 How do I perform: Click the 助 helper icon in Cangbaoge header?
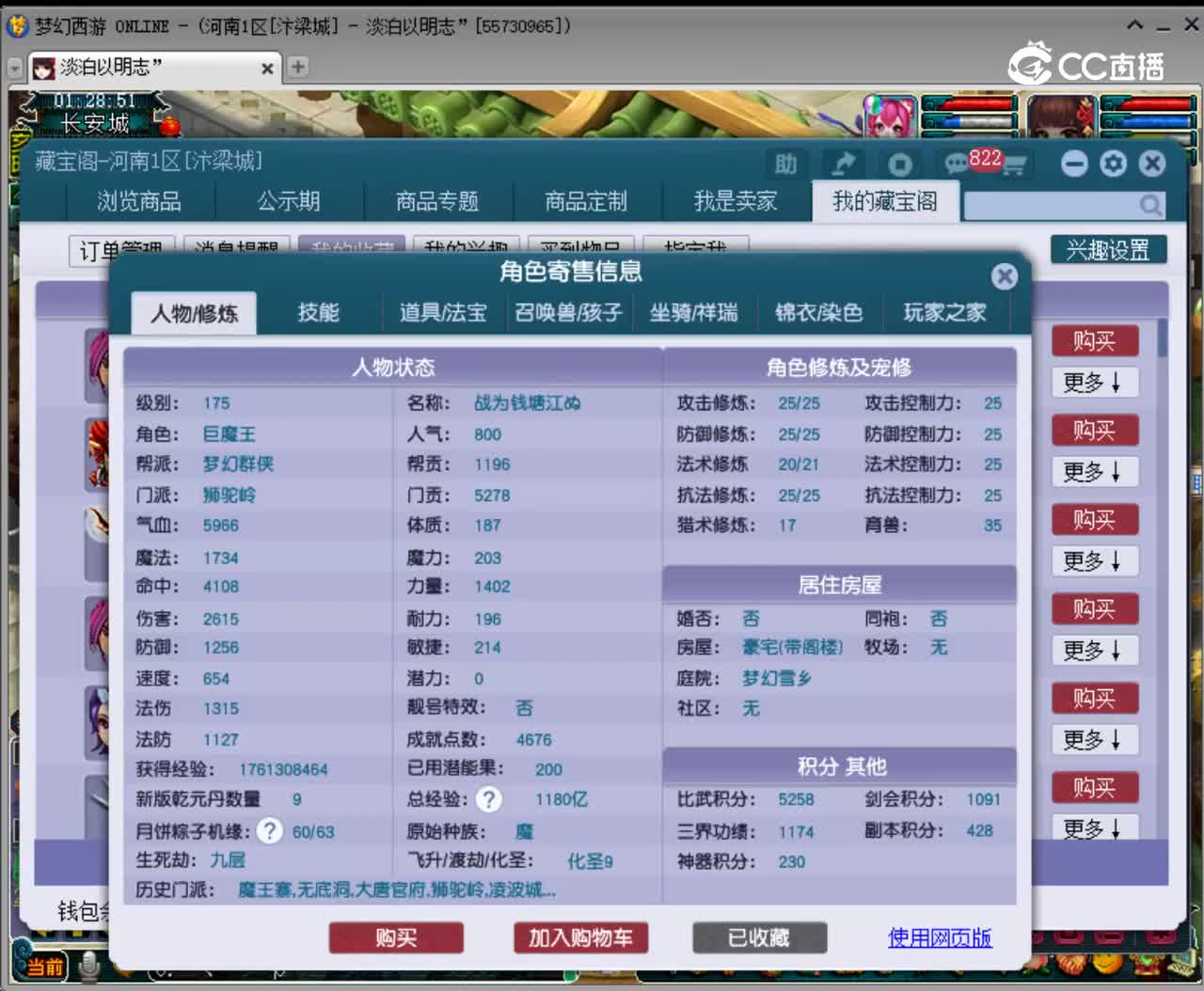(x=786, y=165)
